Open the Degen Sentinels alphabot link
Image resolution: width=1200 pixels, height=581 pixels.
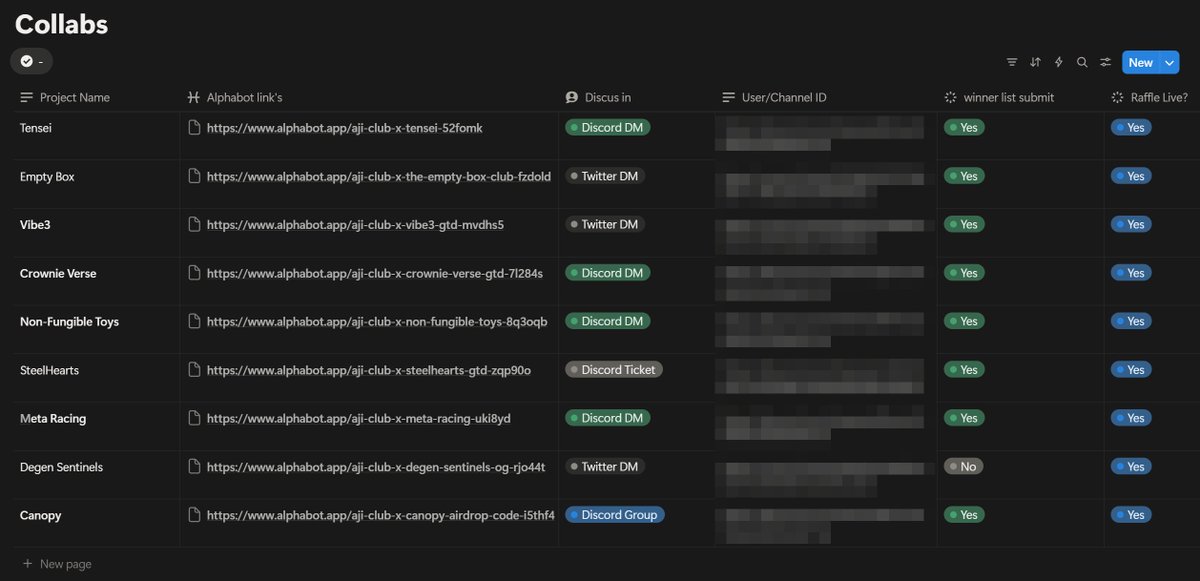[x=376, y=467]
